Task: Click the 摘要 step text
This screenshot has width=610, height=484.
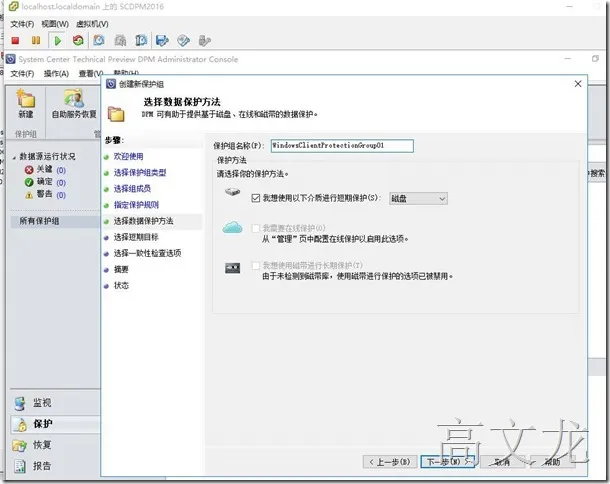Action: [x=121, y=269]
